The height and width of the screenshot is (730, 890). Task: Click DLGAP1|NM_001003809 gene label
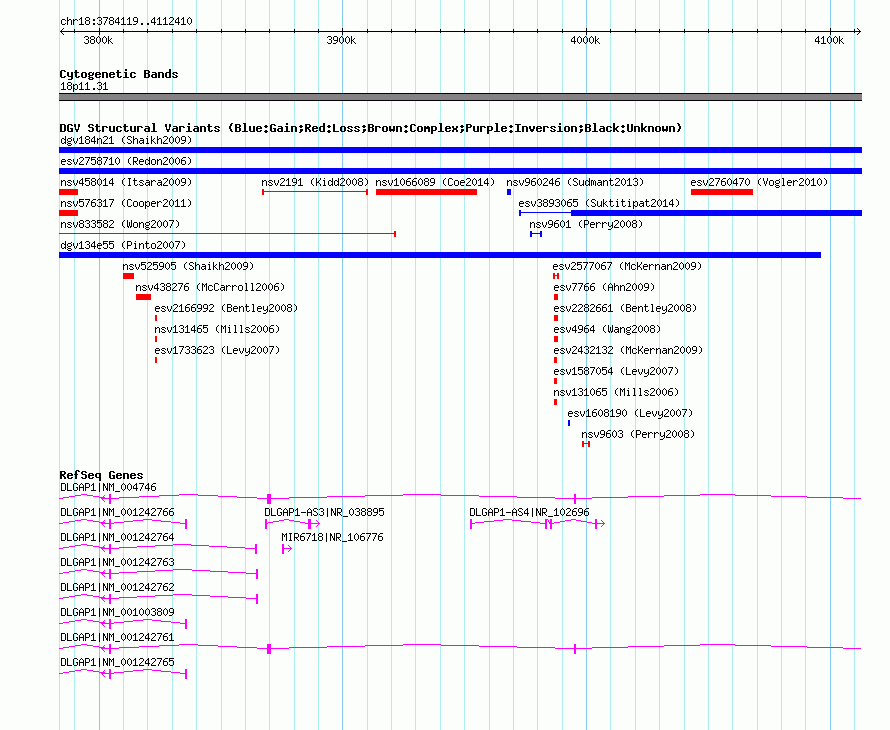point(117,612)
